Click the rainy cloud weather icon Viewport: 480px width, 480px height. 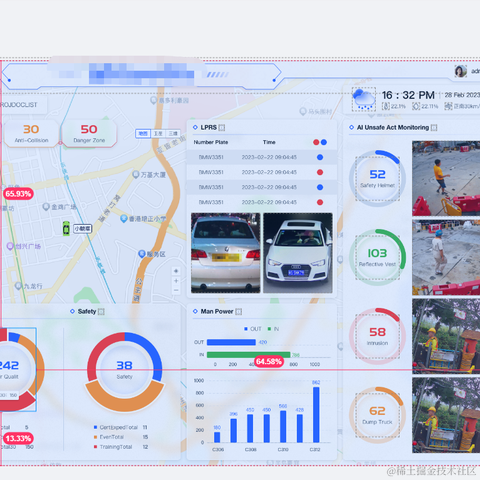[x=364, y=99]
